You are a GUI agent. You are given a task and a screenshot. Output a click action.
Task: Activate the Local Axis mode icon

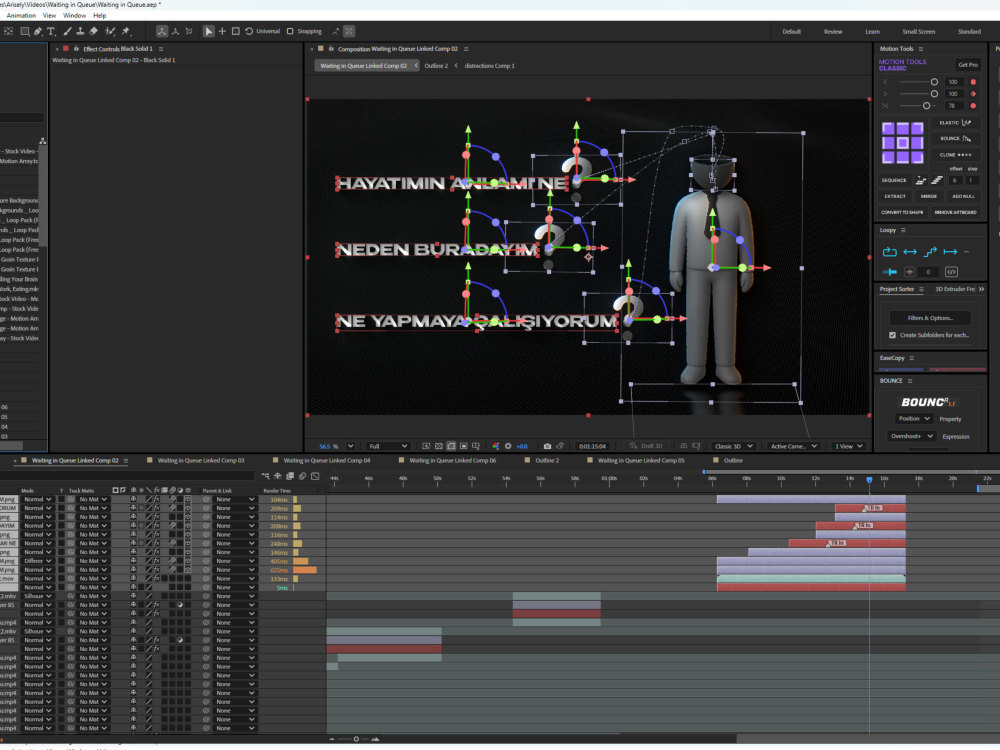(162, 31)
